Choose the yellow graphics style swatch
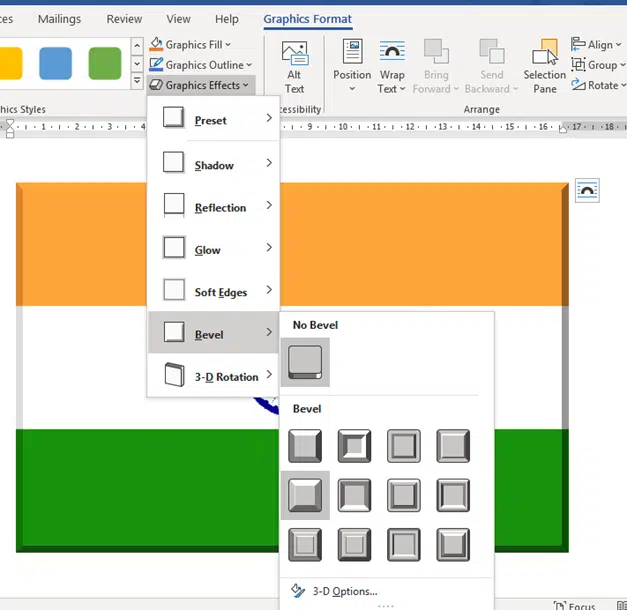Screen dimensions: 627x610 click(11, 63)
